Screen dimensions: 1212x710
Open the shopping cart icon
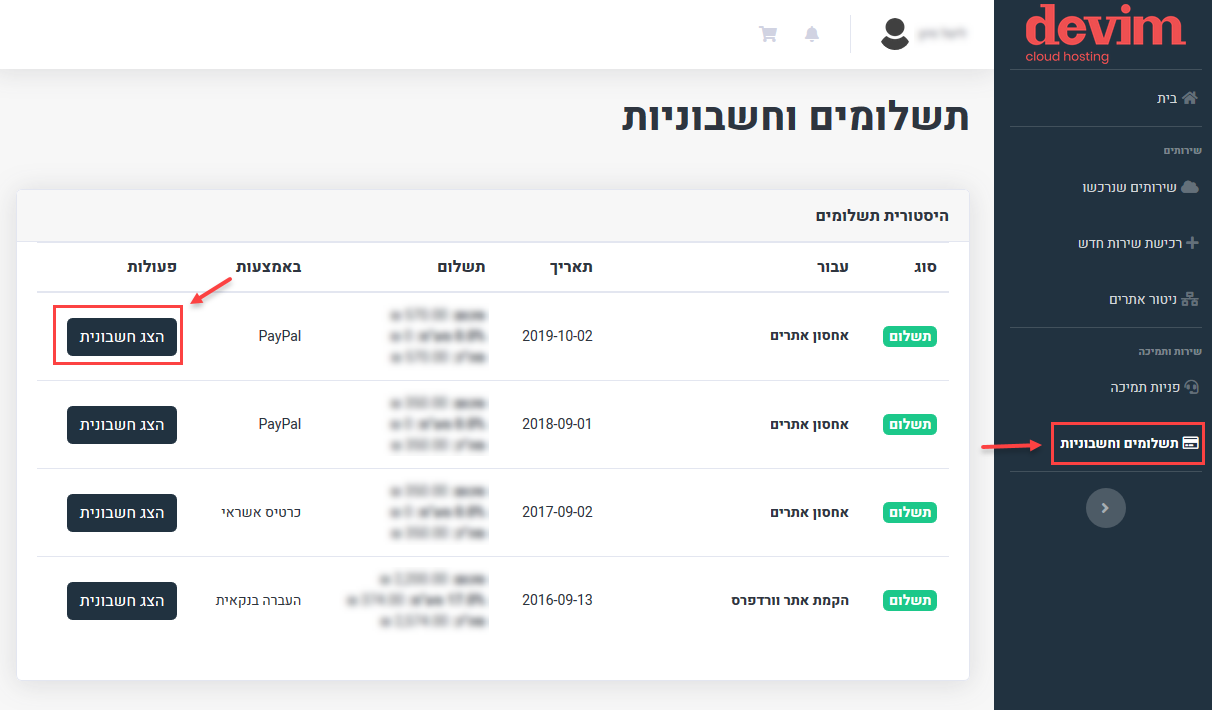coord(768,34)
